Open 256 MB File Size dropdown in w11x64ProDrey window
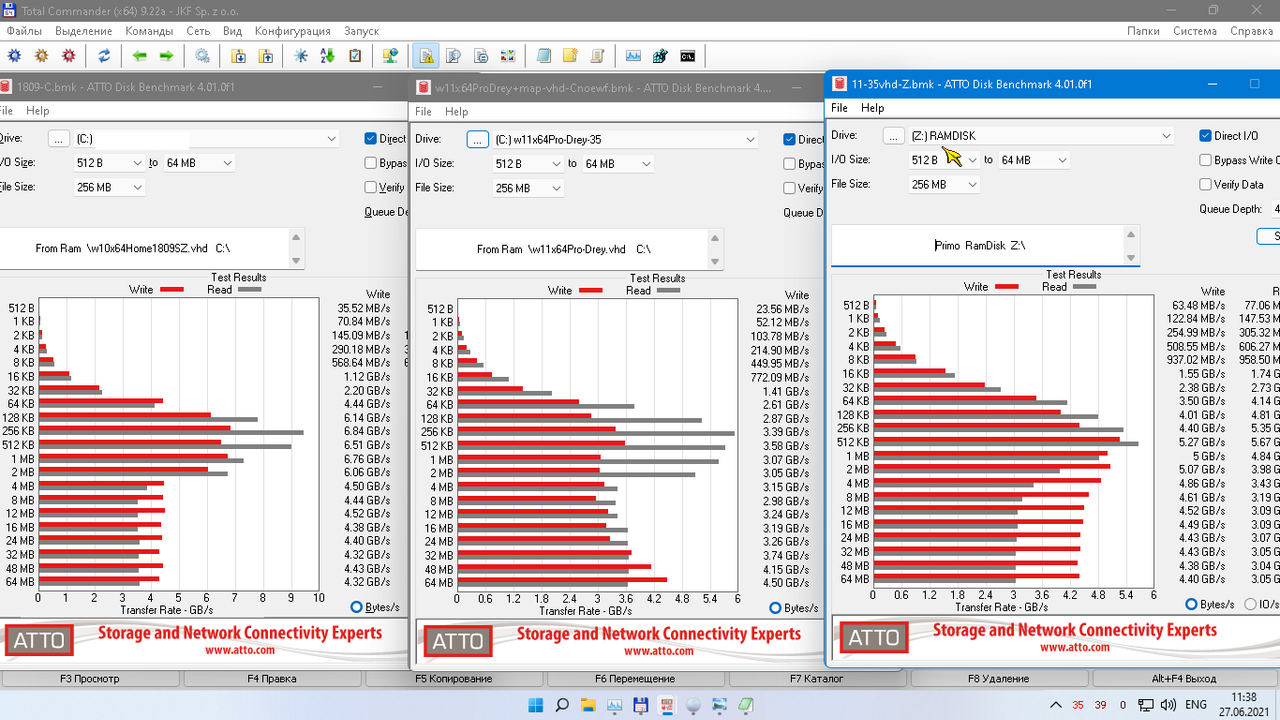 coord(528,188)
